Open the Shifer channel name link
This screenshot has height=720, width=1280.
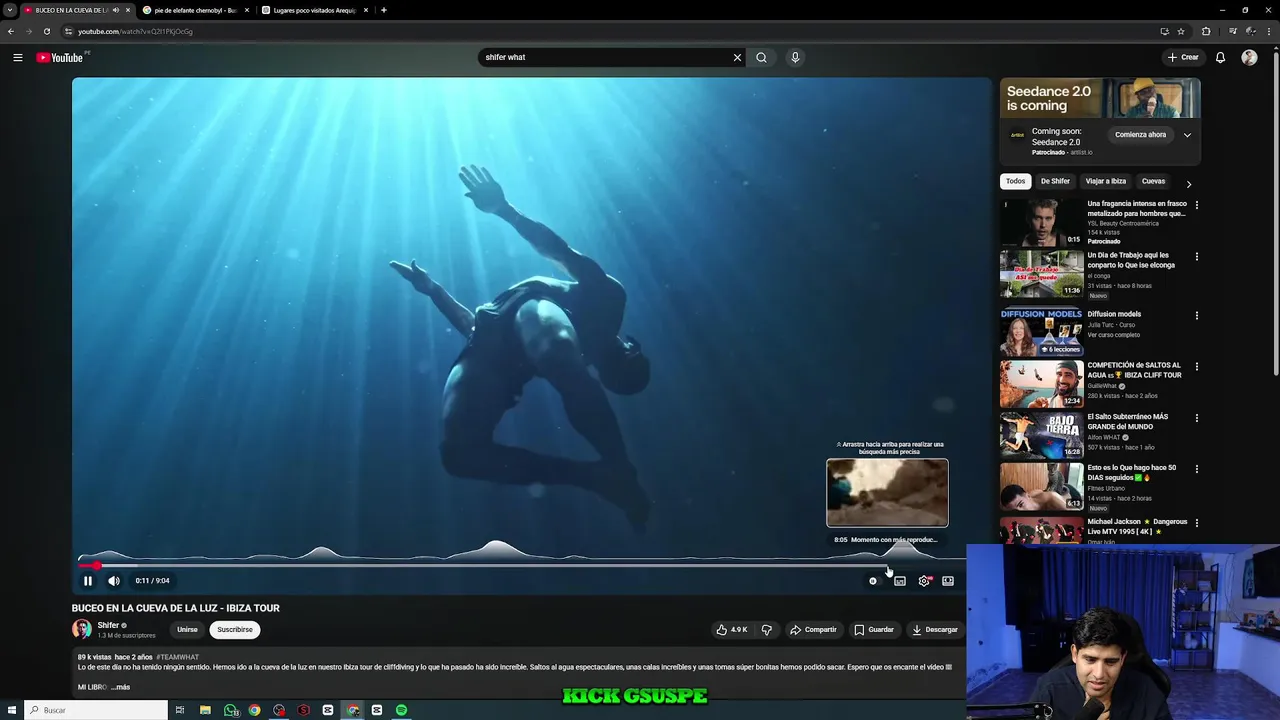[x=108, y=625]
